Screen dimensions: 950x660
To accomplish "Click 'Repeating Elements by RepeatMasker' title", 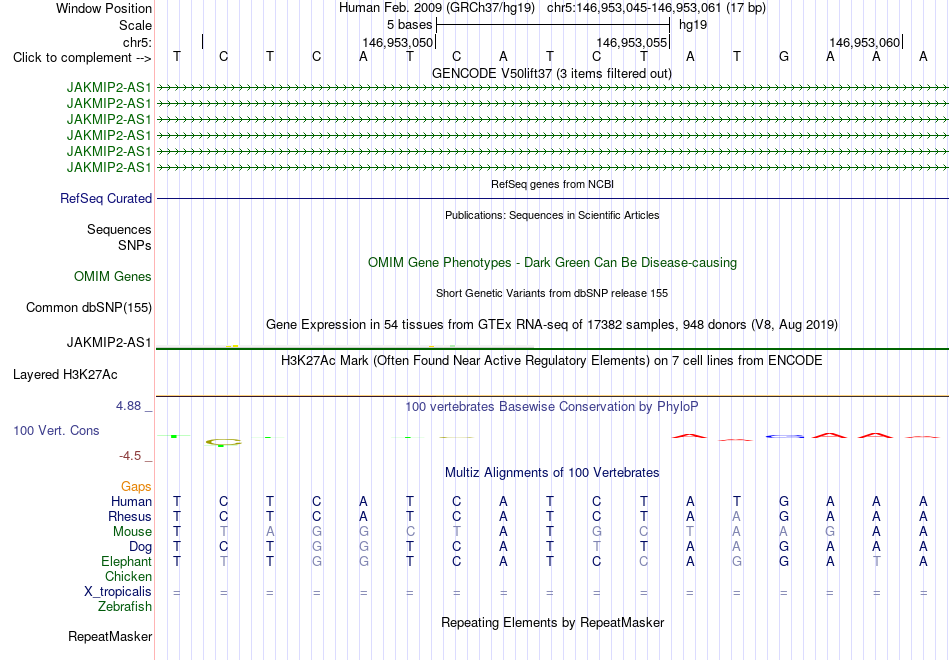I will (x=553, y=623).
